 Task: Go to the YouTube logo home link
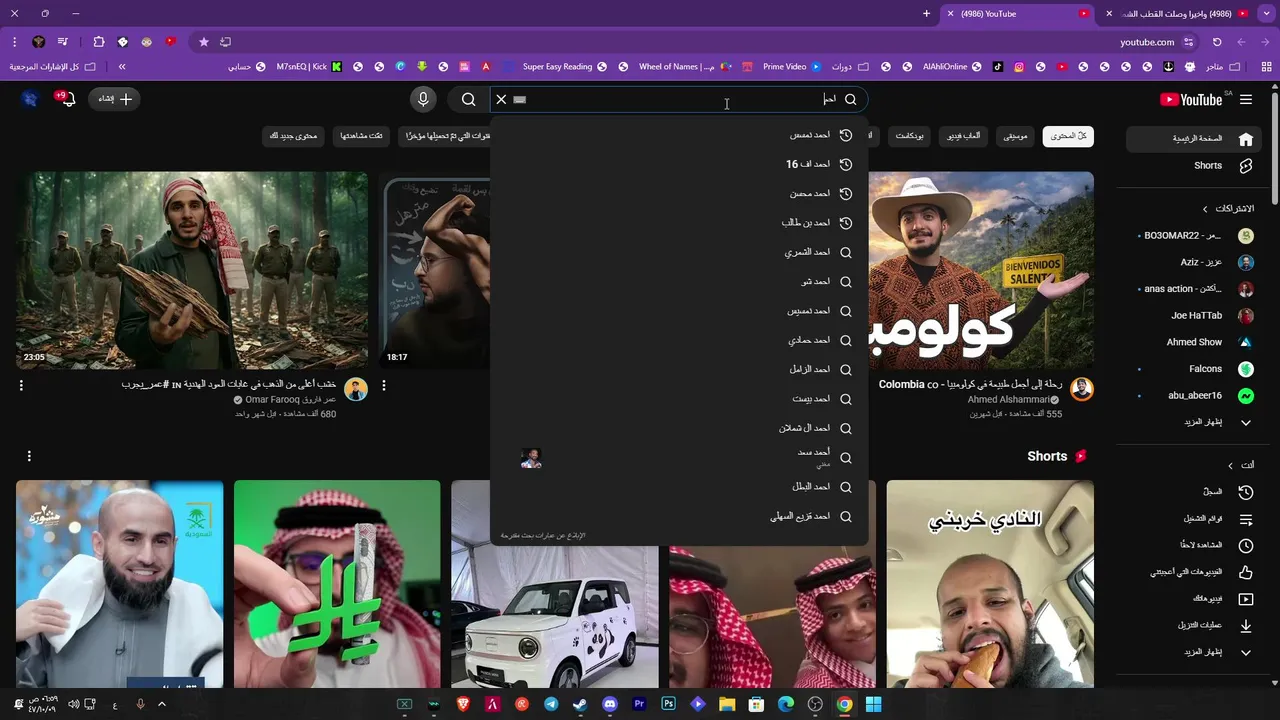[x=1191, y=99]
